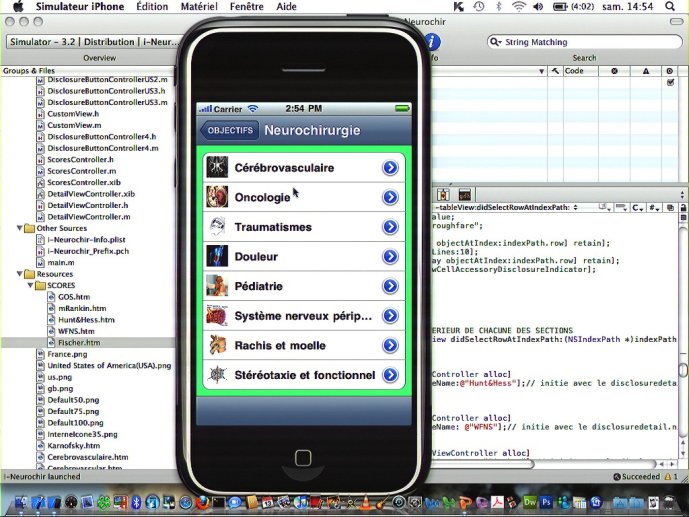Open Simulator - 3.2 Distribution overview popup
This screenshot has height=517, width=689.
tap(94, 42)
